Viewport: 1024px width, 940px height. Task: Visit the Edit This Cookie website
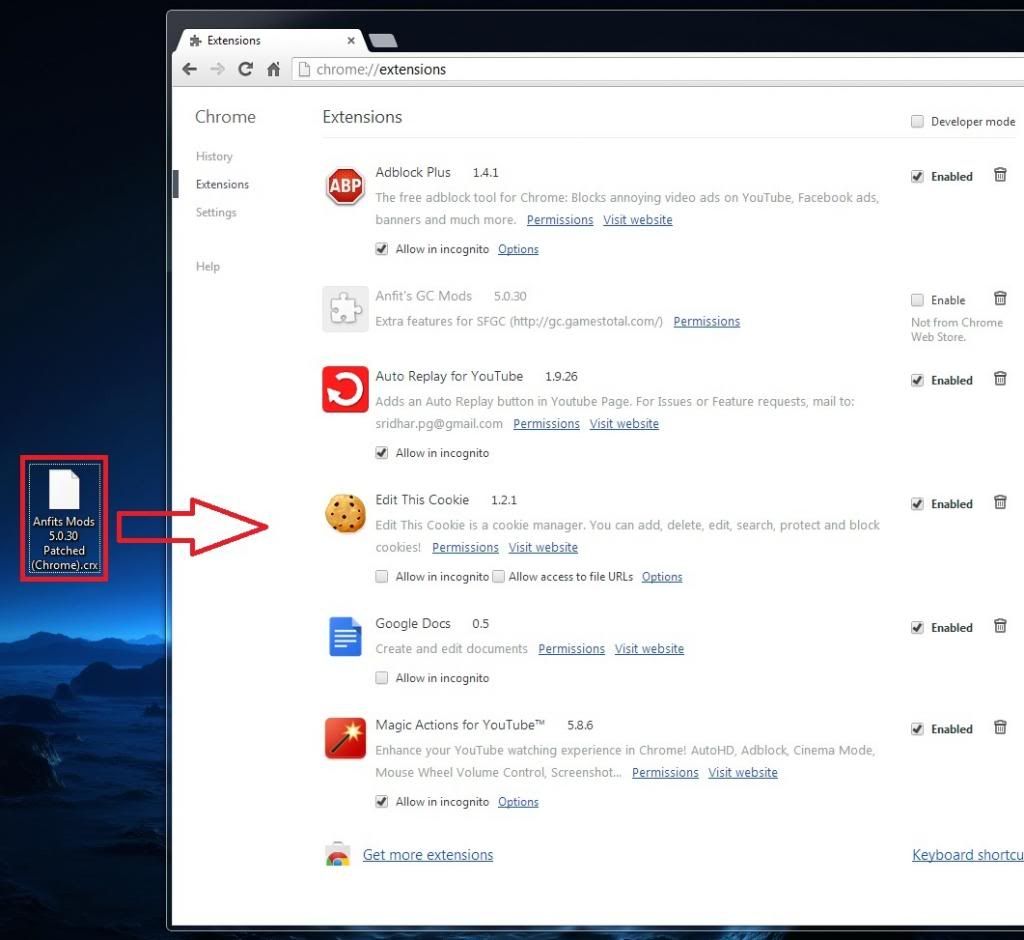pos(543,547)
